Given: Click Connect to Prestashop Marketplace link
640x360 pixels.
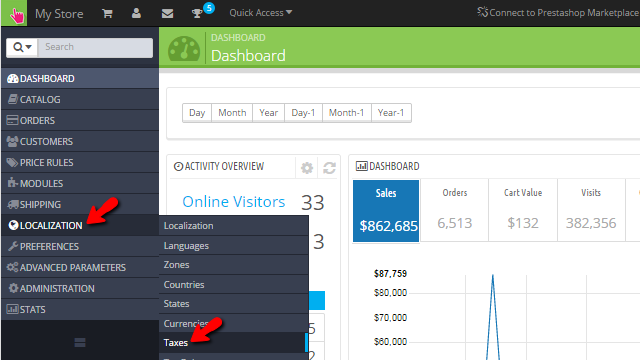Looking at the screenshot, I should [558, 13].
